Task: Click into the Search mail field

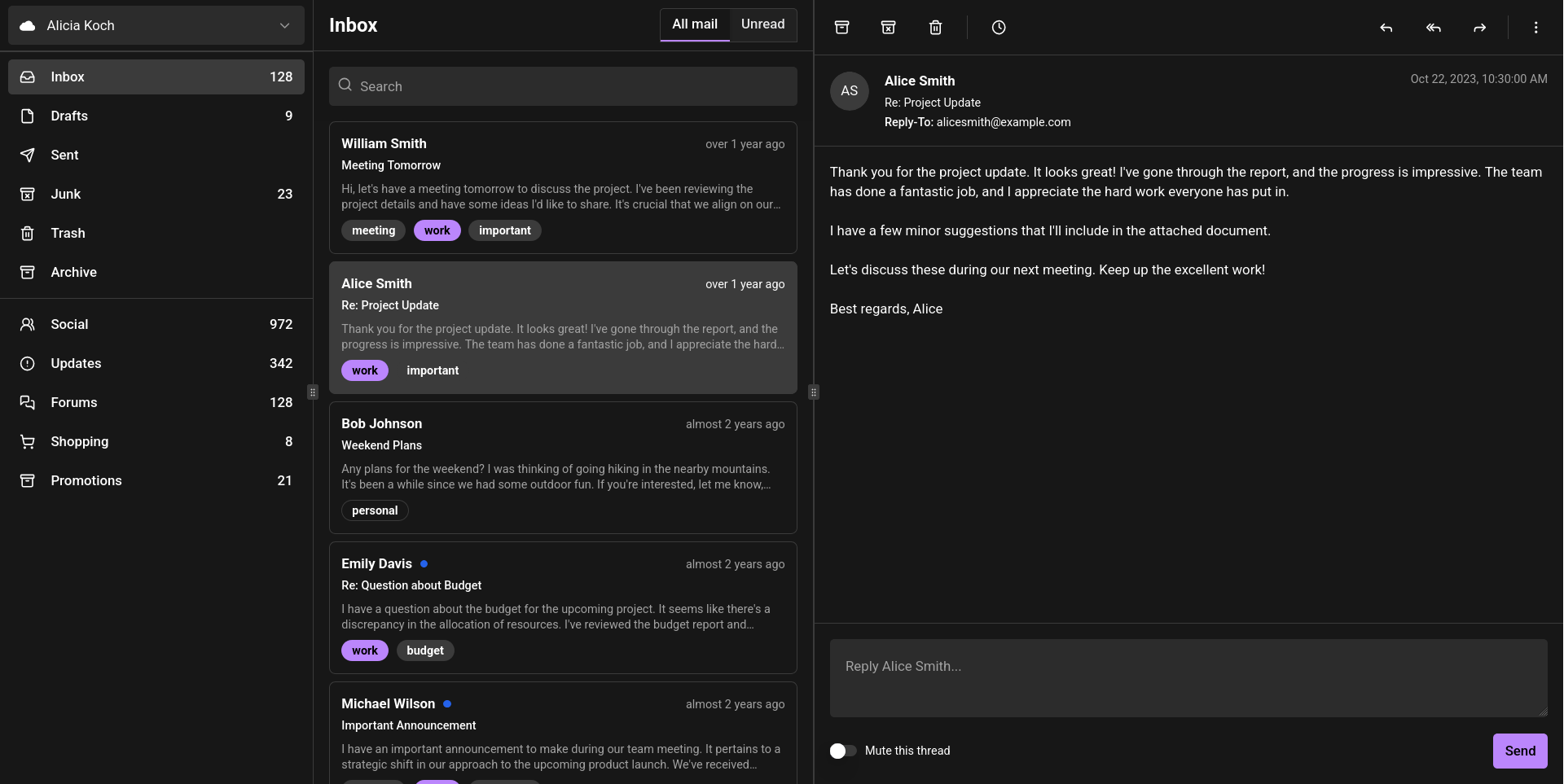Action: coord(563,86)
